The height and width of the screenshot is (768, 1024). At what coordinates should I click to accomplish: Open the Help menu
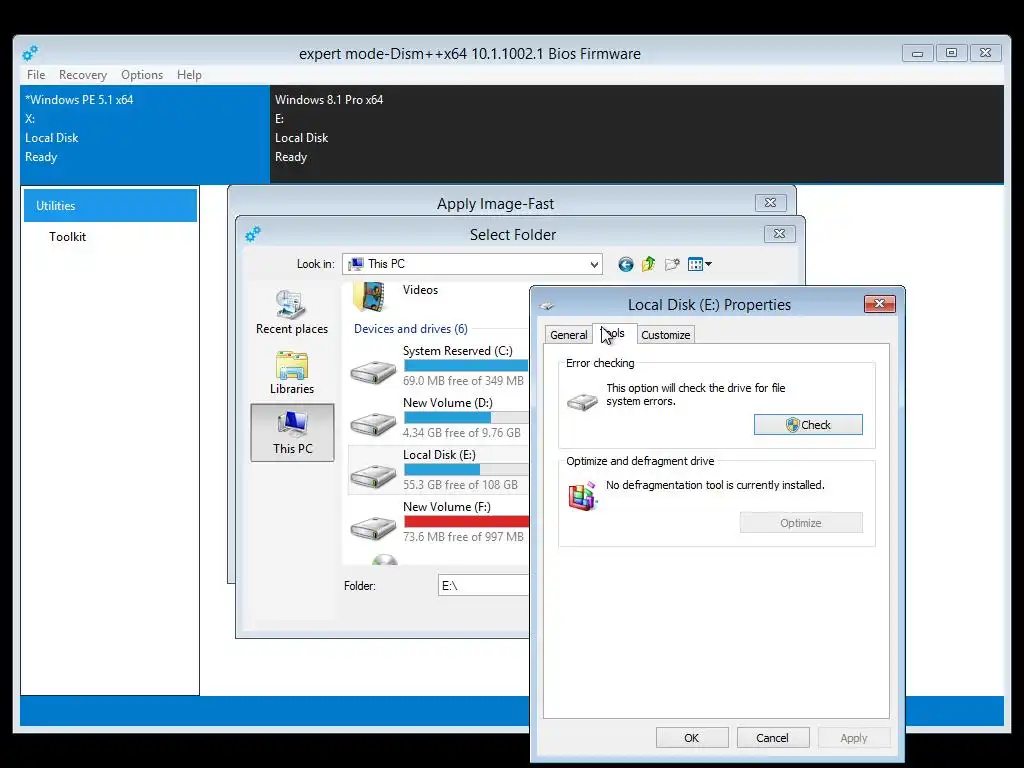(x=189, y=74)
